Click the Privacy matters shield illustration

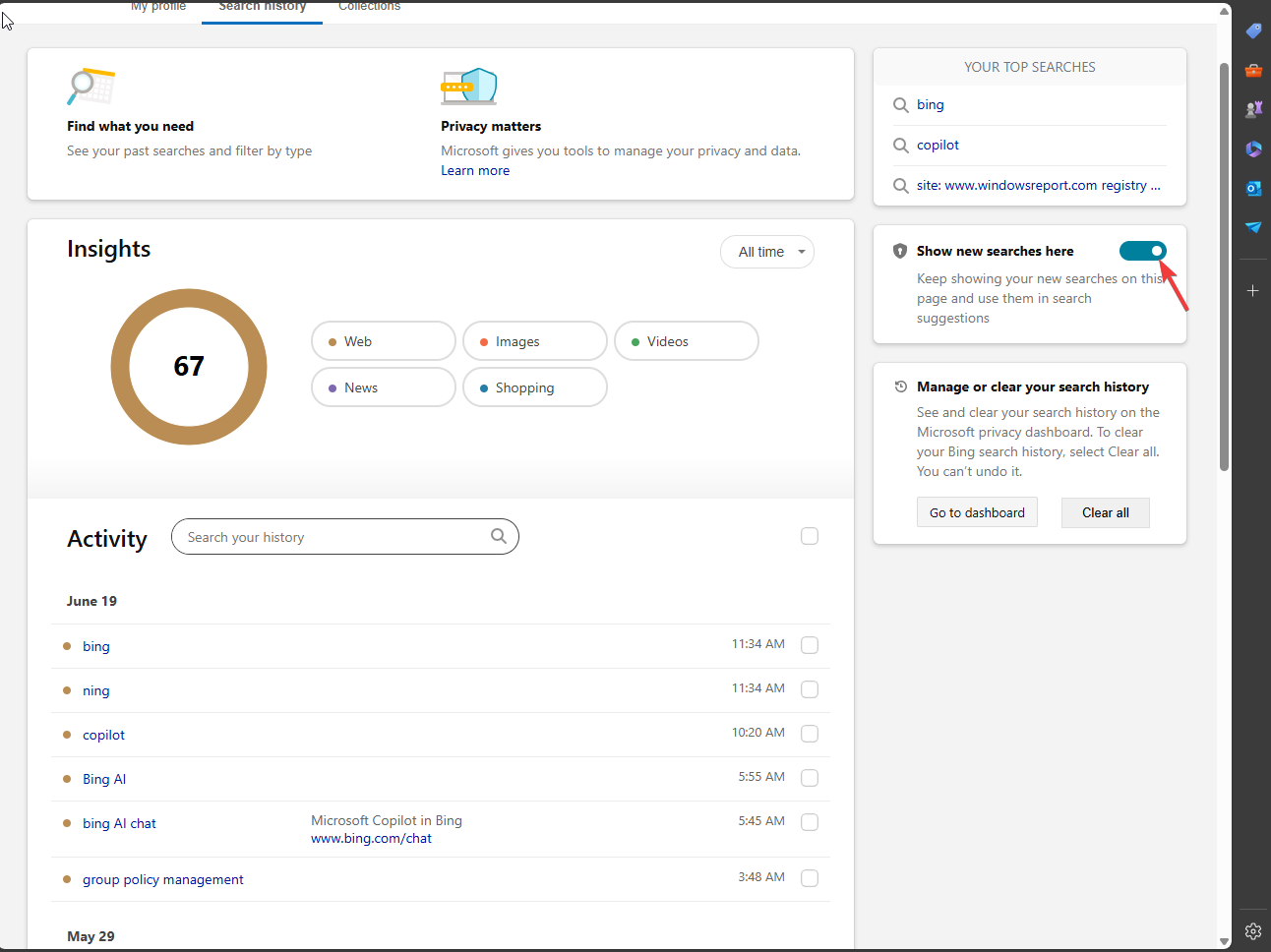click(469, 87)
